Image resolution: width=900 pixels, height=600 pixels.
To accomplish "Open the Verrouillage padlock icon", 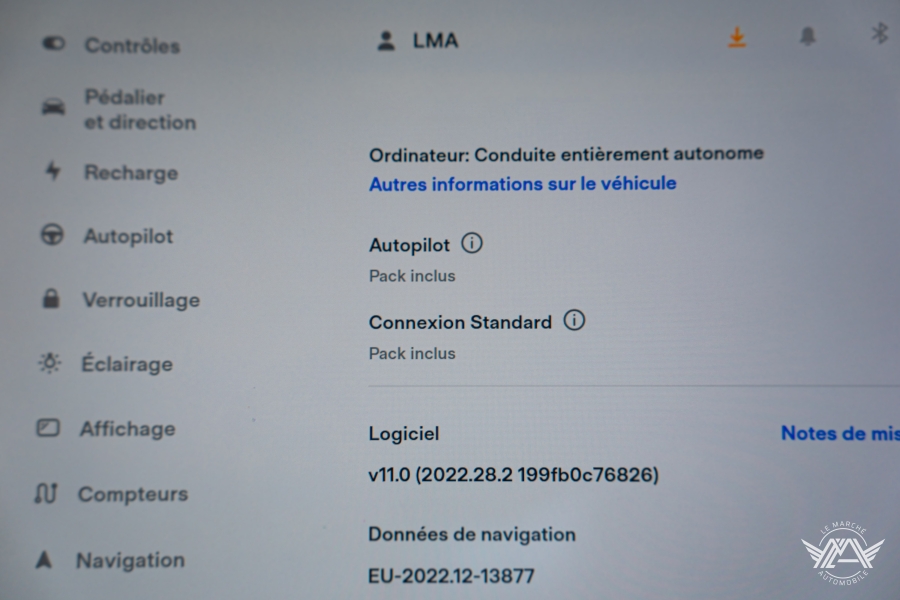I will click(x=51, y=298).
